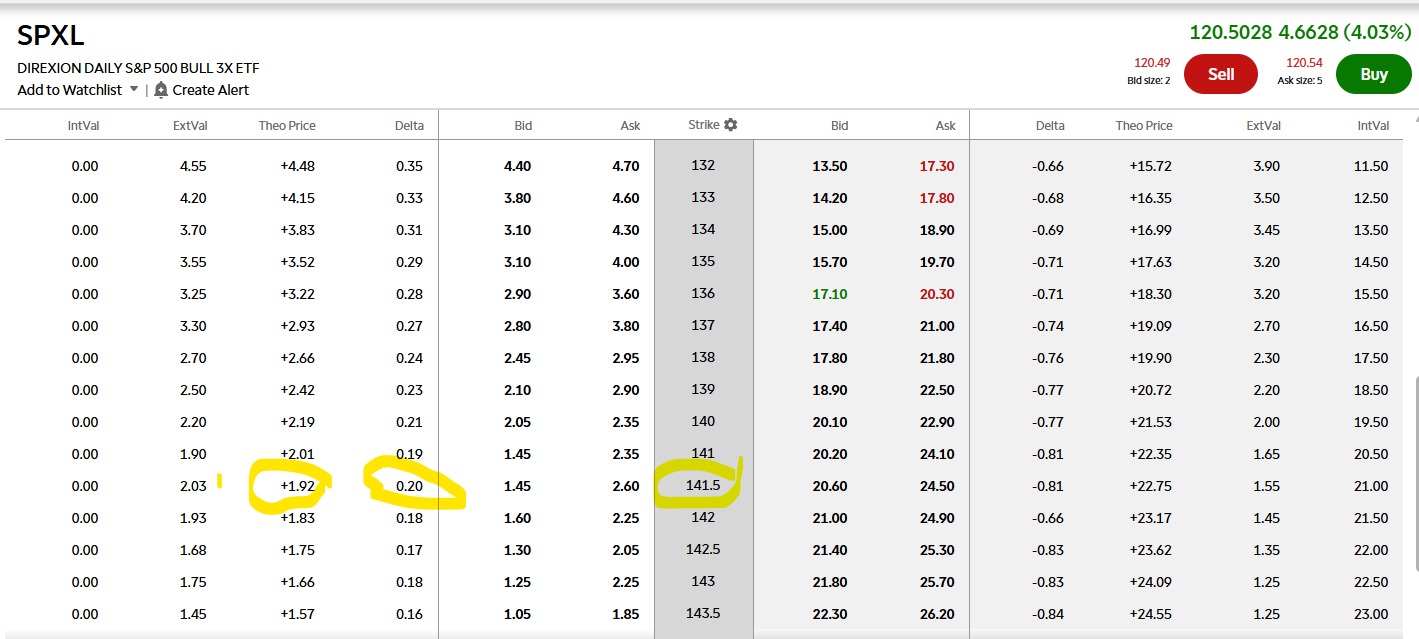Viewport: 1419px width, 639px height.
Task: Select the 143.5 strike cell
Action: point(703,613)
